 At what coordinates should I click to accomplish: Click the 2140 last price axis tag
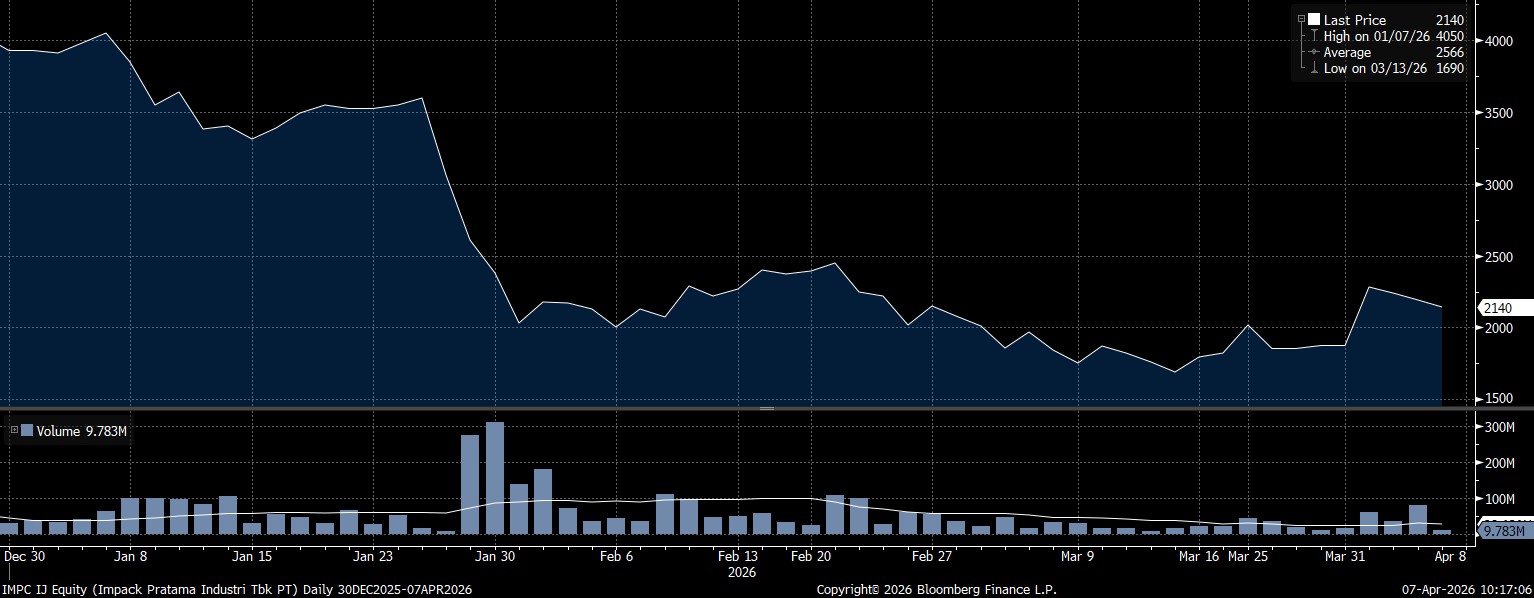point(1501,308)
